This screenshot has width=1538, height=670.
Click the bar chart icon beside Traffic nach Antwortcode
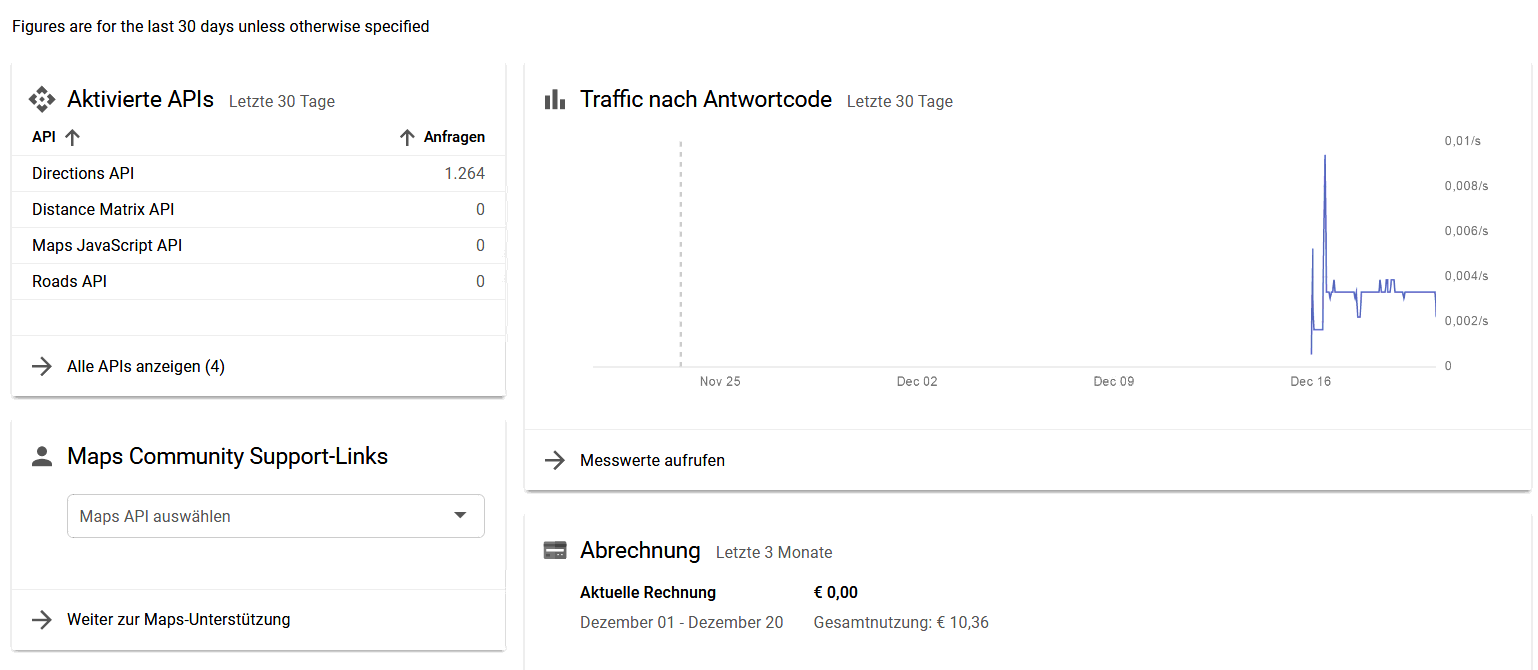[554, 99]
